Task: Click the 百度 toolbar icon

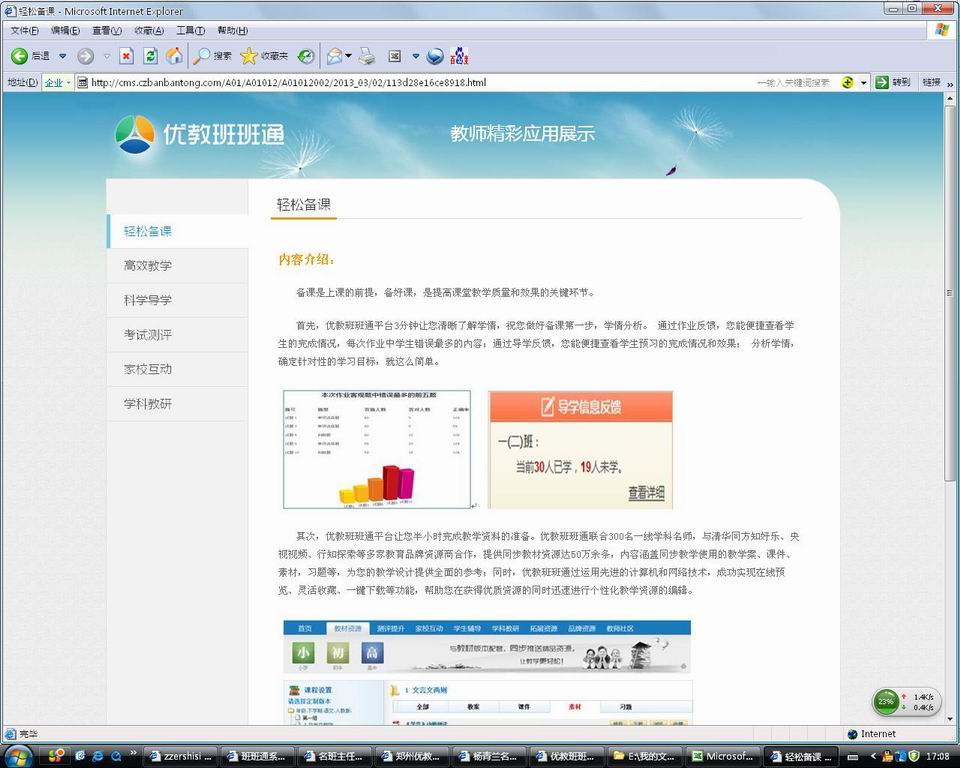Action: pyautogui.click(x=459, y=56)
